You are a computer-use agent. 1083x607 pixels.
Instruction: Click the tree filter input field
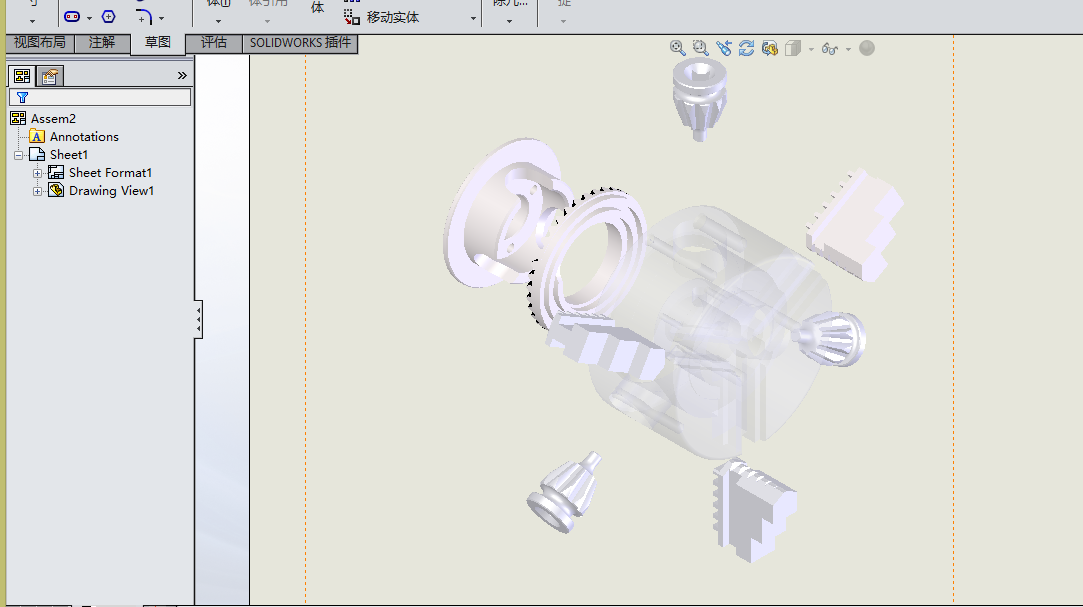(x=100, y=97)
